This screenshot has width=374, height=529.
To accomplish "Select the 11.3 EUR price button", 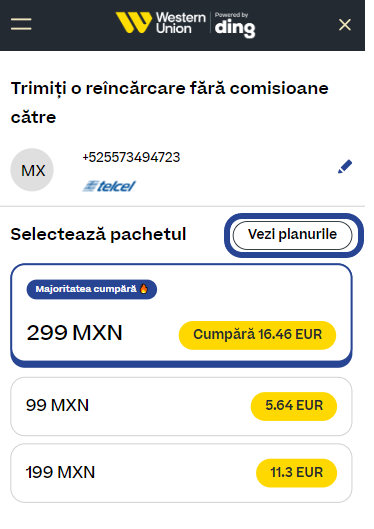I will (296, 473).
